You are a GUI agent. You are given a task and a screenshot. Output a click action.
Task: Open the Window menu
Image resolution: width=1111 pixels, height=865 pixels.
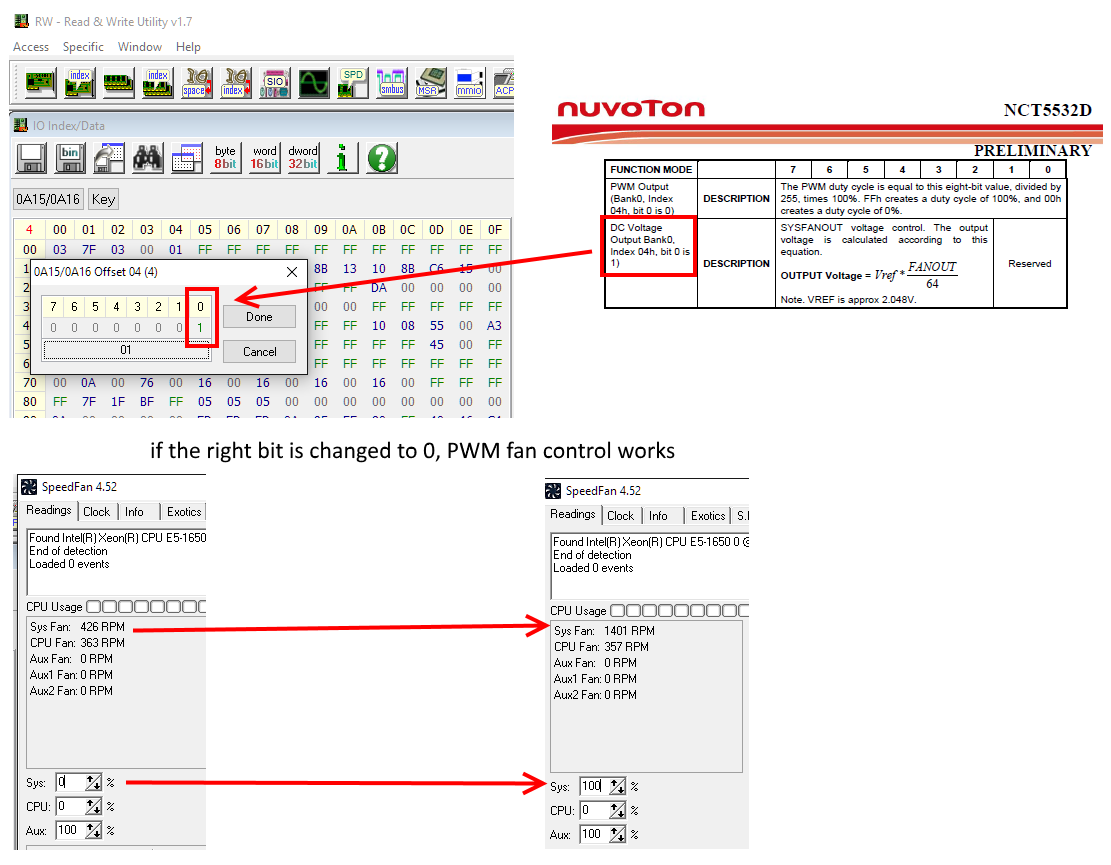[x=140, y=47]
